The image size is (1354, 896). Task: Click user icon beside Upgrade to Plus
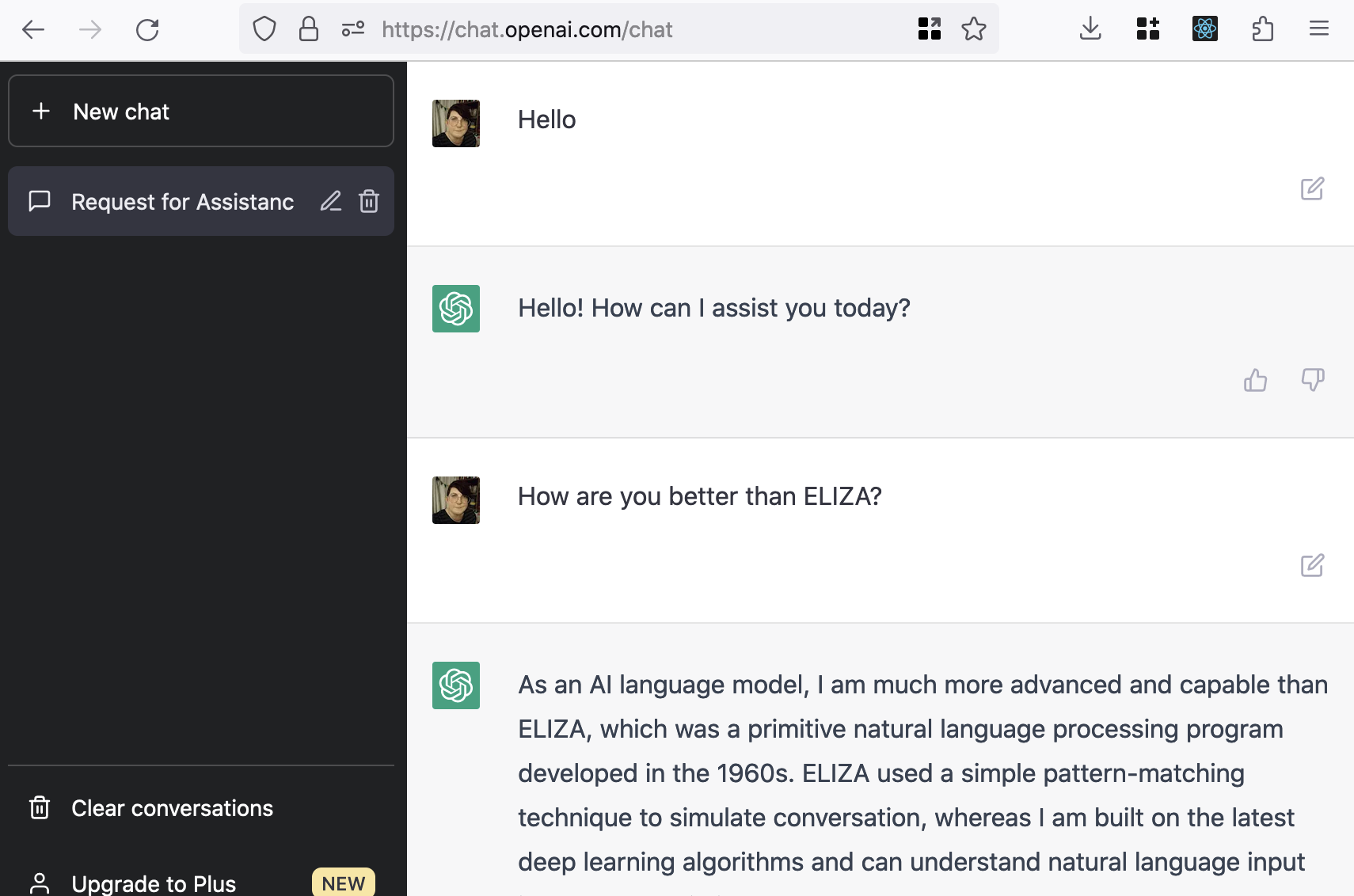(40, 883)
